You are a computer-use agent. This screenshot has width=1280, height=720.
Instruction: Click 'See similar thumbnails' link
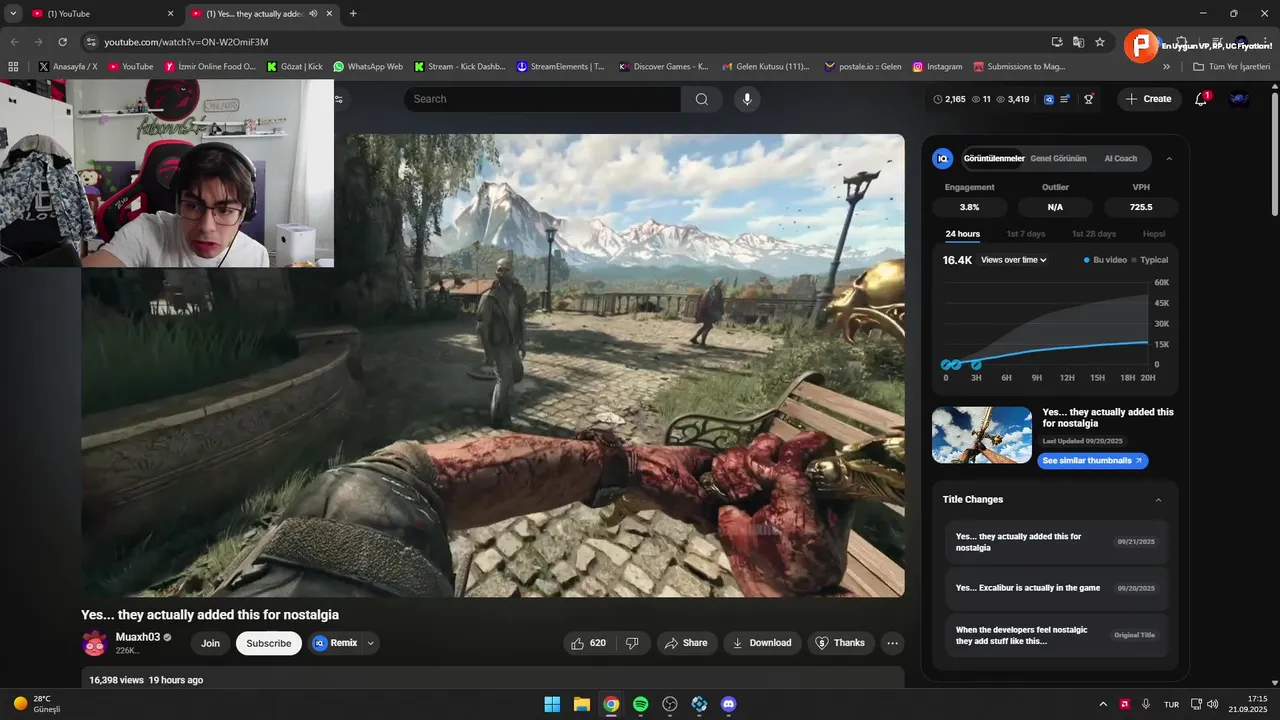click(x=1092, y=461)
